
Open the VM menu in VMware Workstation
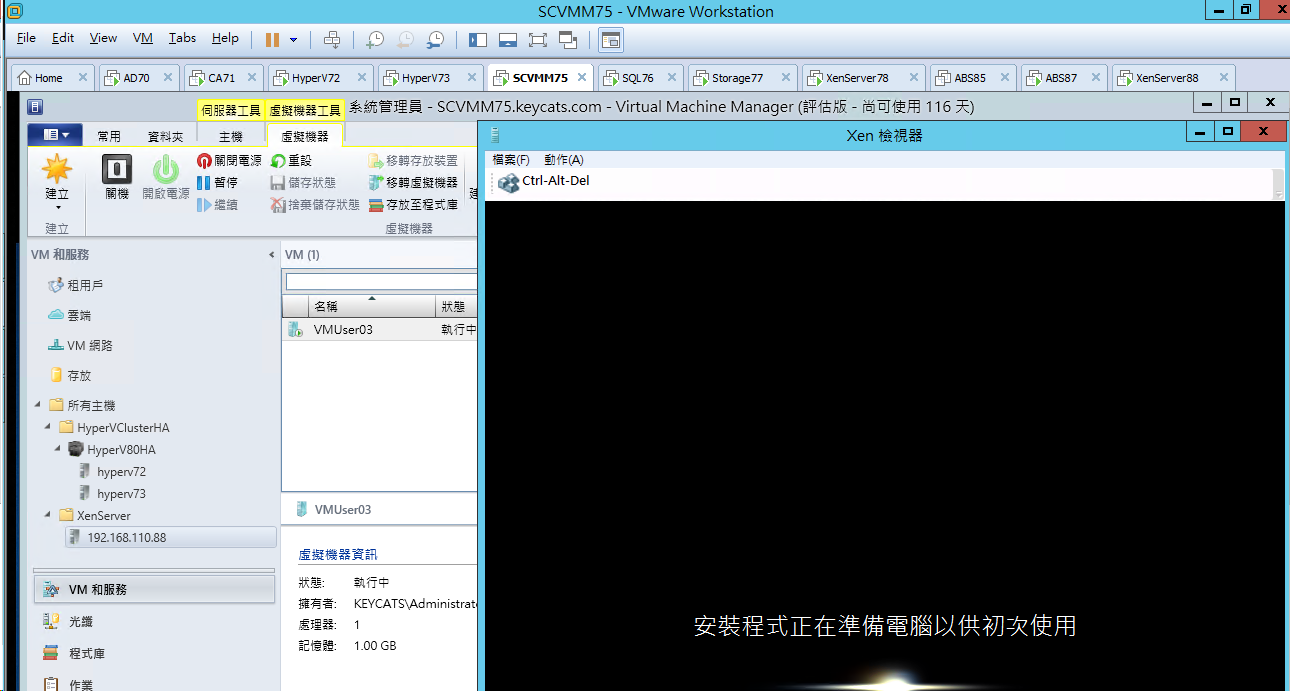(x=143, y=38)
